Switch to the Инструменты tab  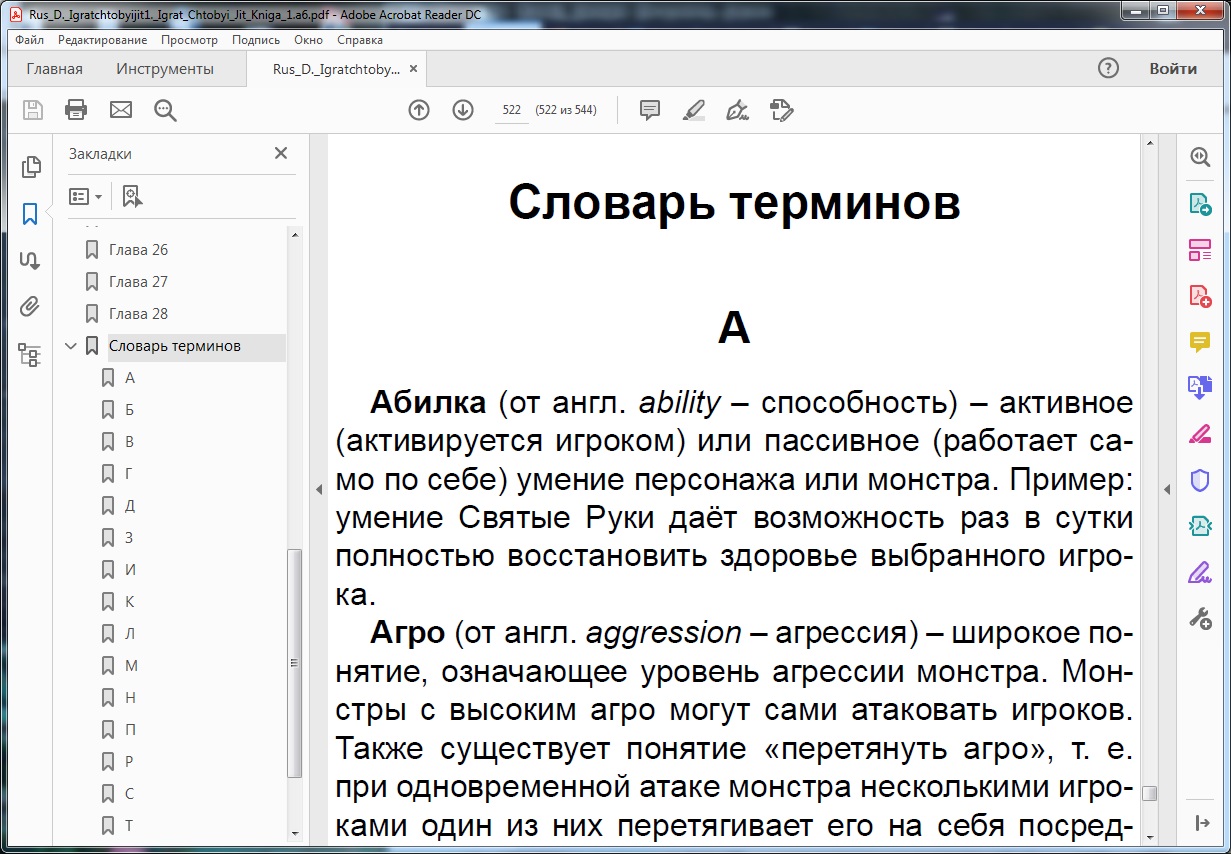pos(165,69)
